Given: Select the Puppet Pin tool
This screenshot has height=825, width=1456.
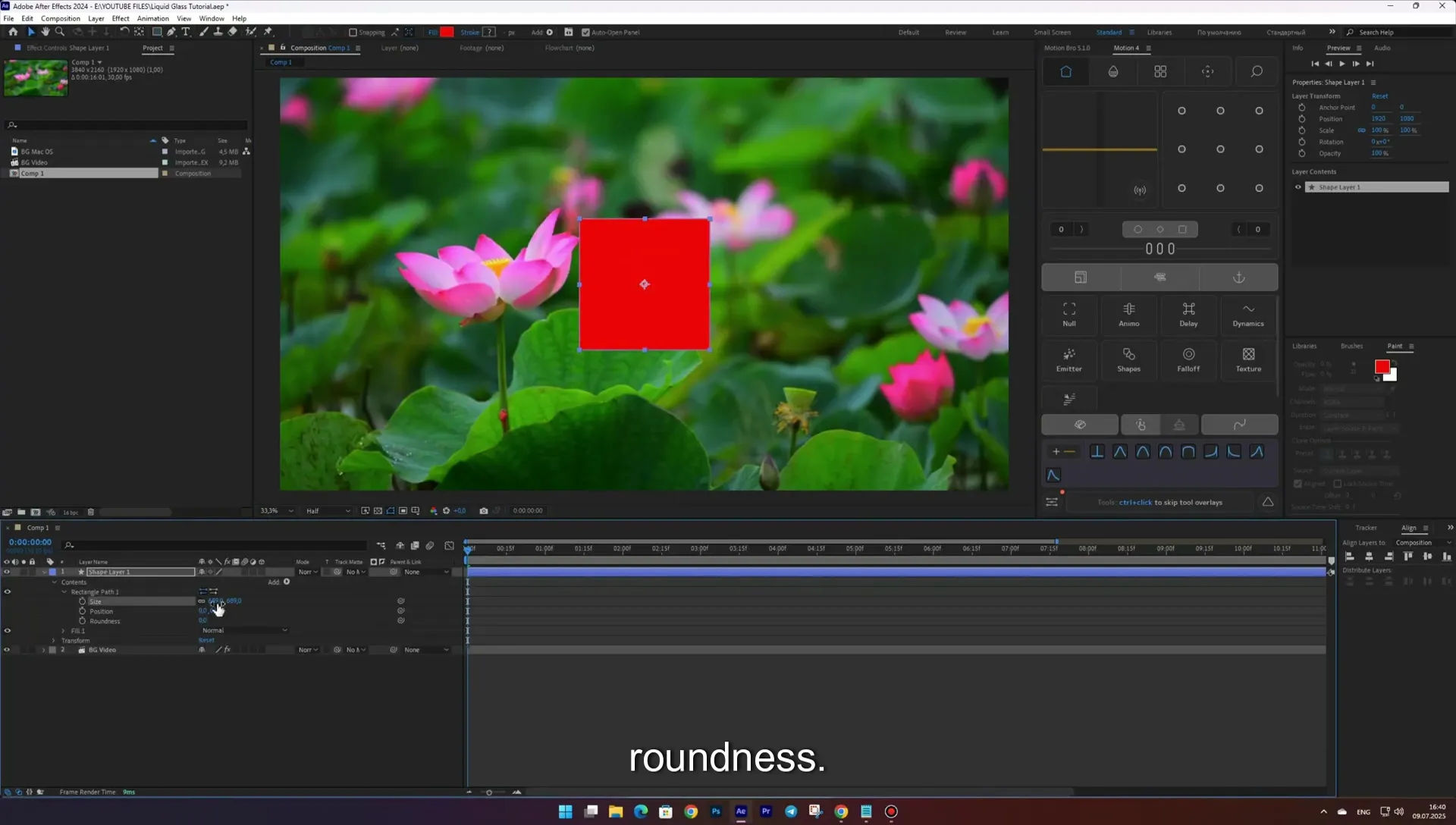Looking at the screenshot, I should pyautogui.click(x=268, y=32).
